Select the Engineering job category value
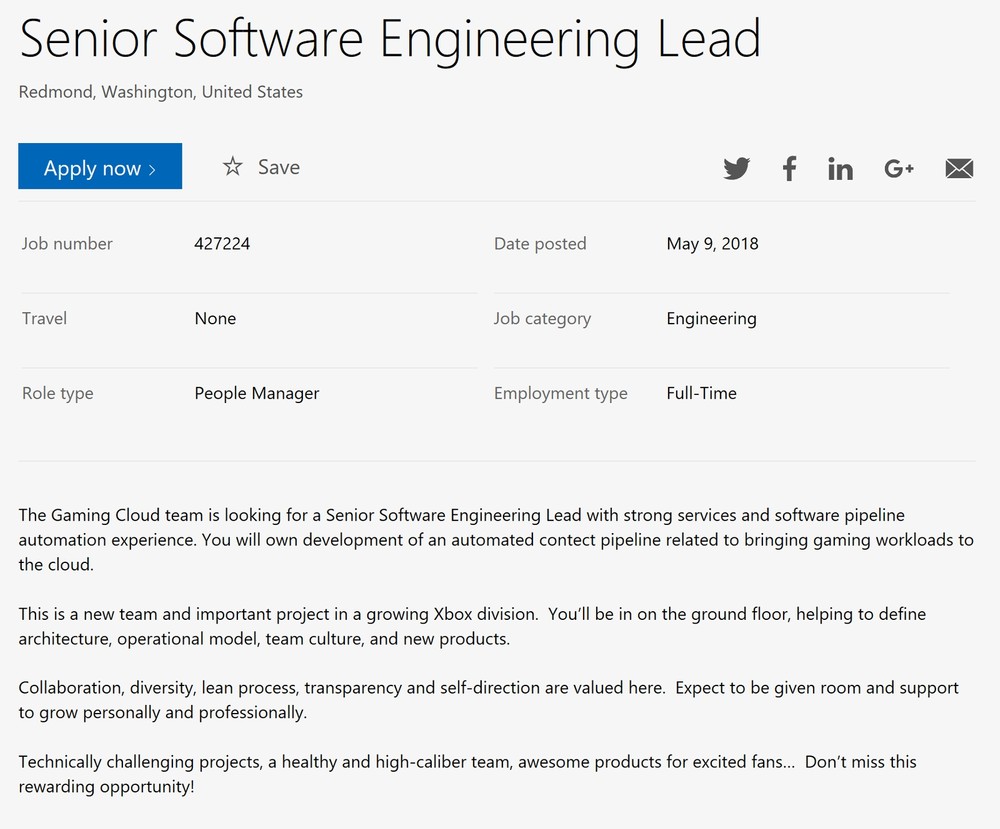Screen dimensions: 1000x829 pos(711,318)
